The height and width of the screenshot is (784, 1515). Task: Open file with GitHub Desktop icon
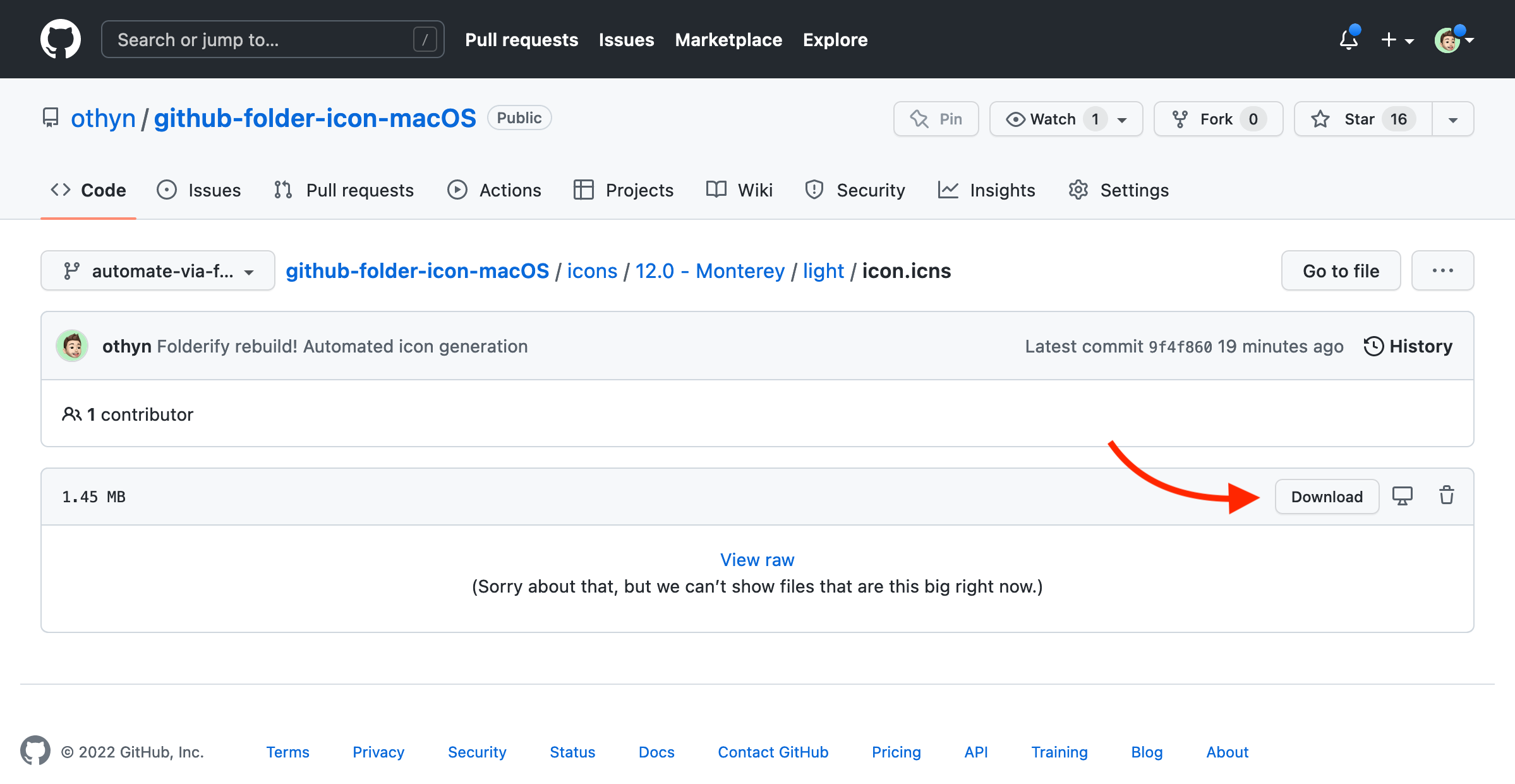(x=1402, y=496)
